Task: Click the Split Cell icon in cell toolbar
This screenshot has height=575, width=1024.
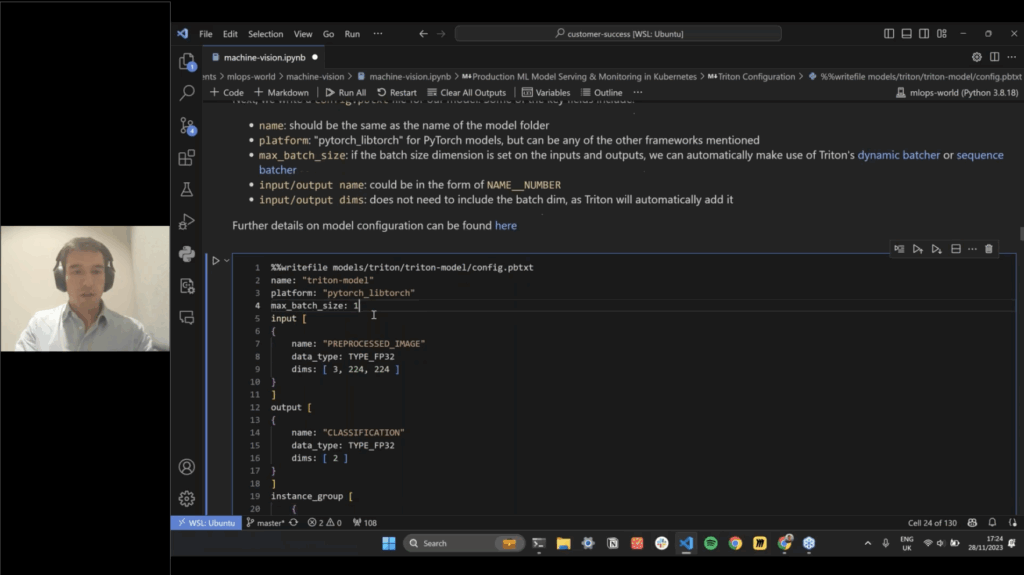Action: coord(955,249)
